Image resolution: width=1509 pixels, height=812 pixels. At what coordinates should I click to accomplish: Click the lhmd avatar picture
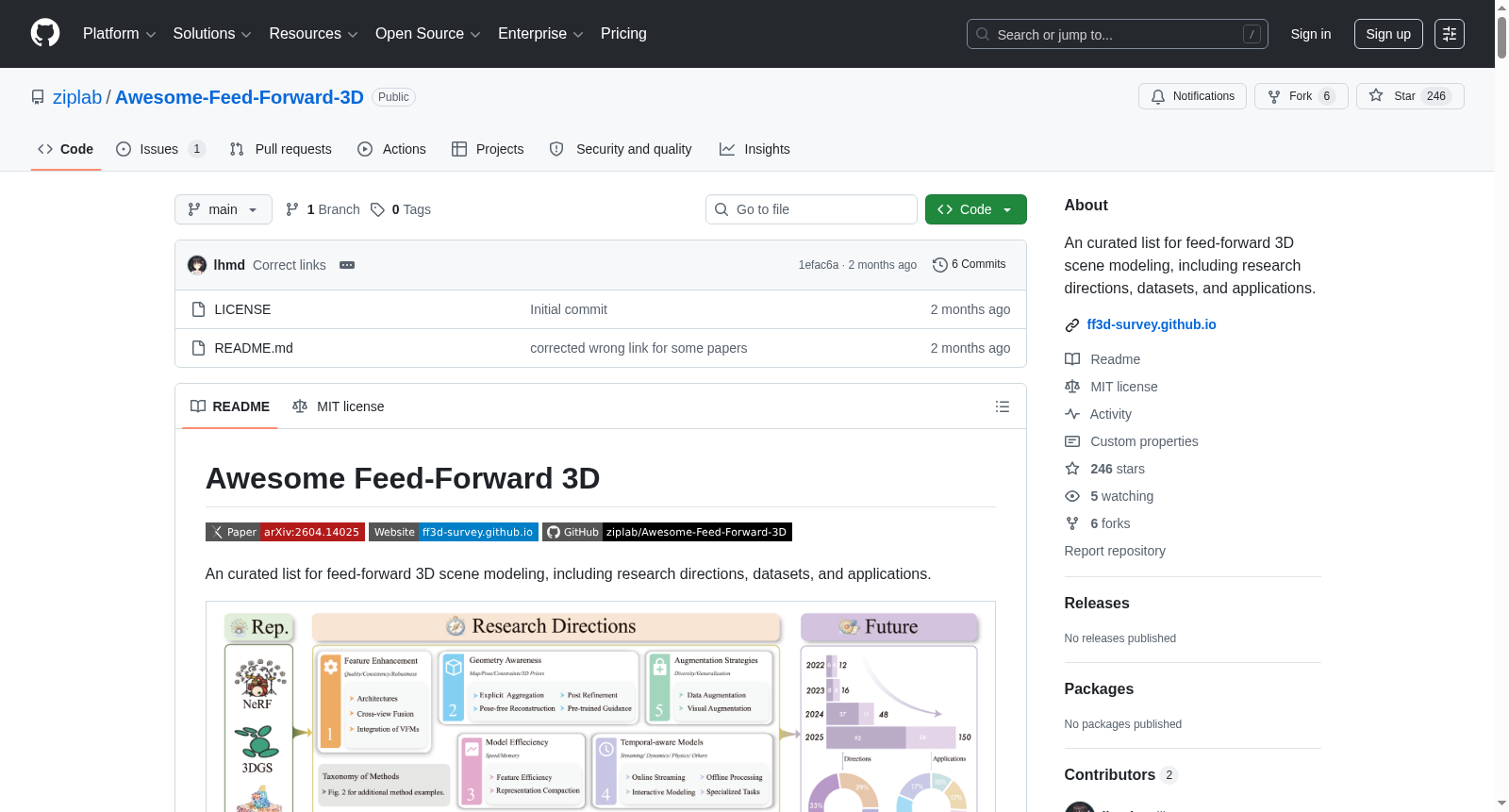pyautogui.click(x=197, y=265)
